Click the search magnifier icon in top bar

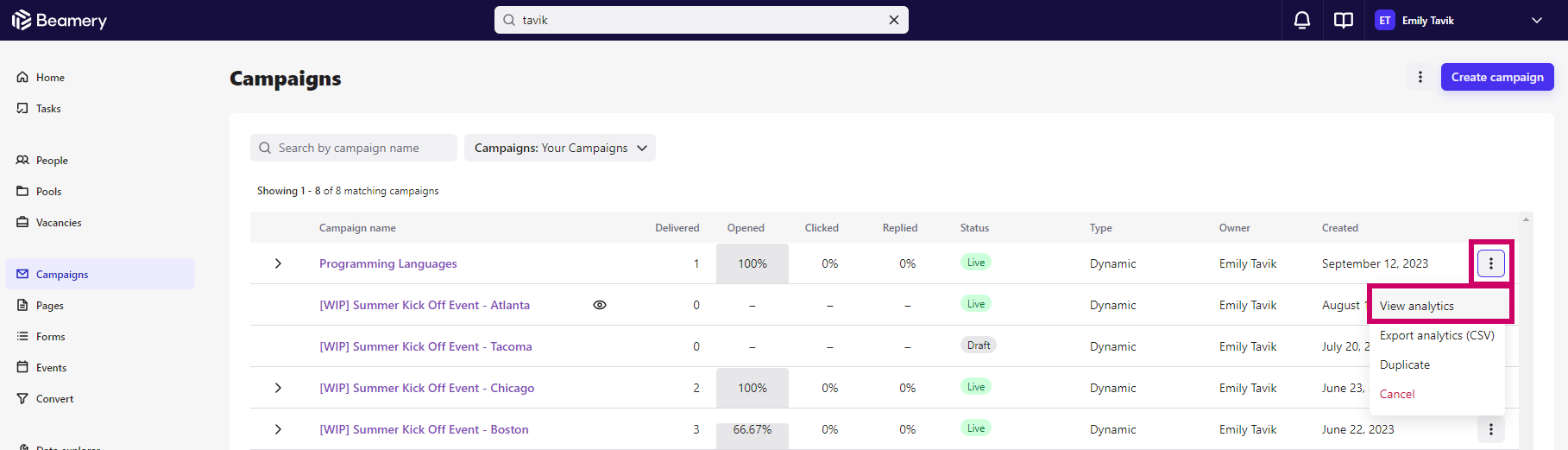click(x=509, y=20)
